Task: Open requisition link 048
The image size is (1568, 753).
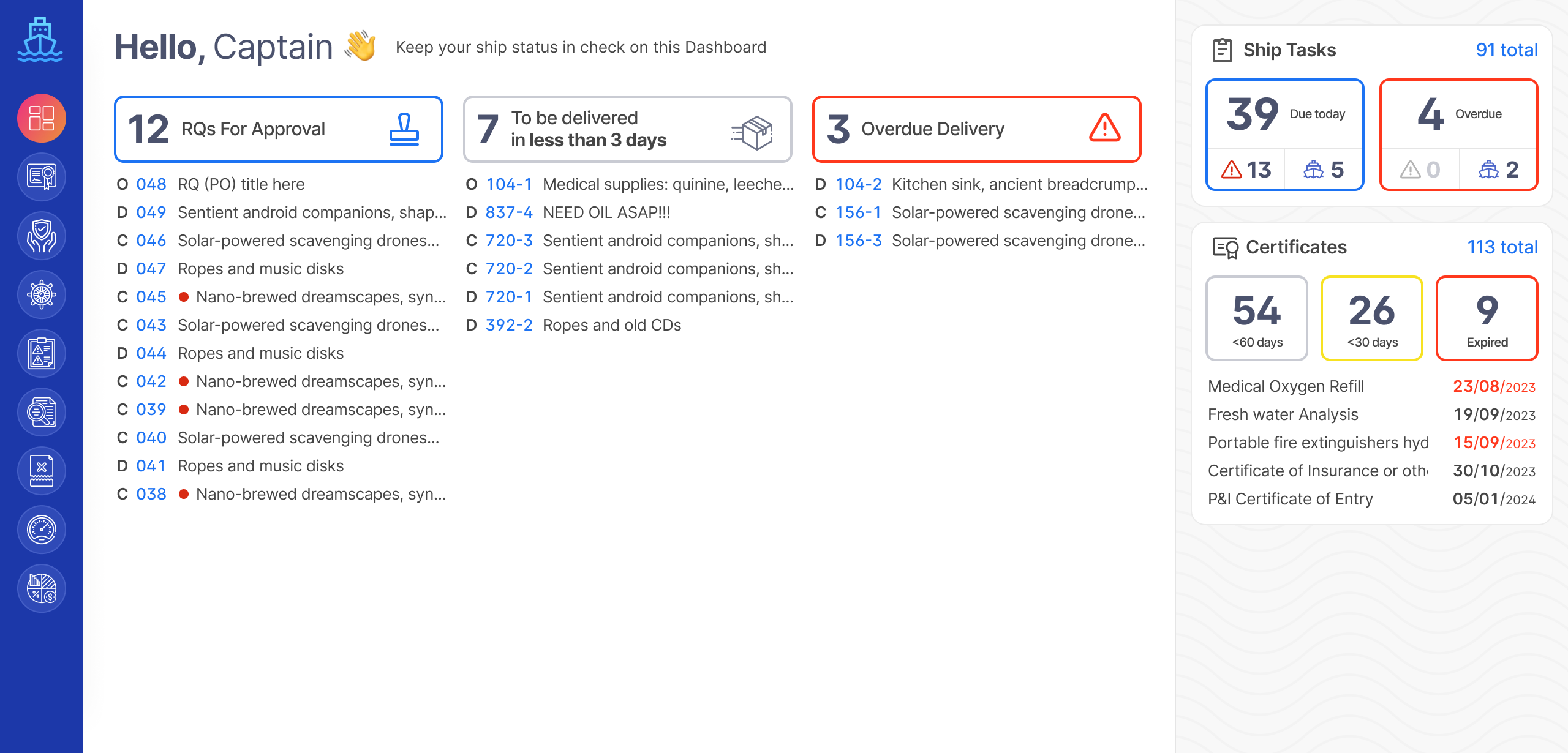Action: pyautogui.click(x=151, y=184)
